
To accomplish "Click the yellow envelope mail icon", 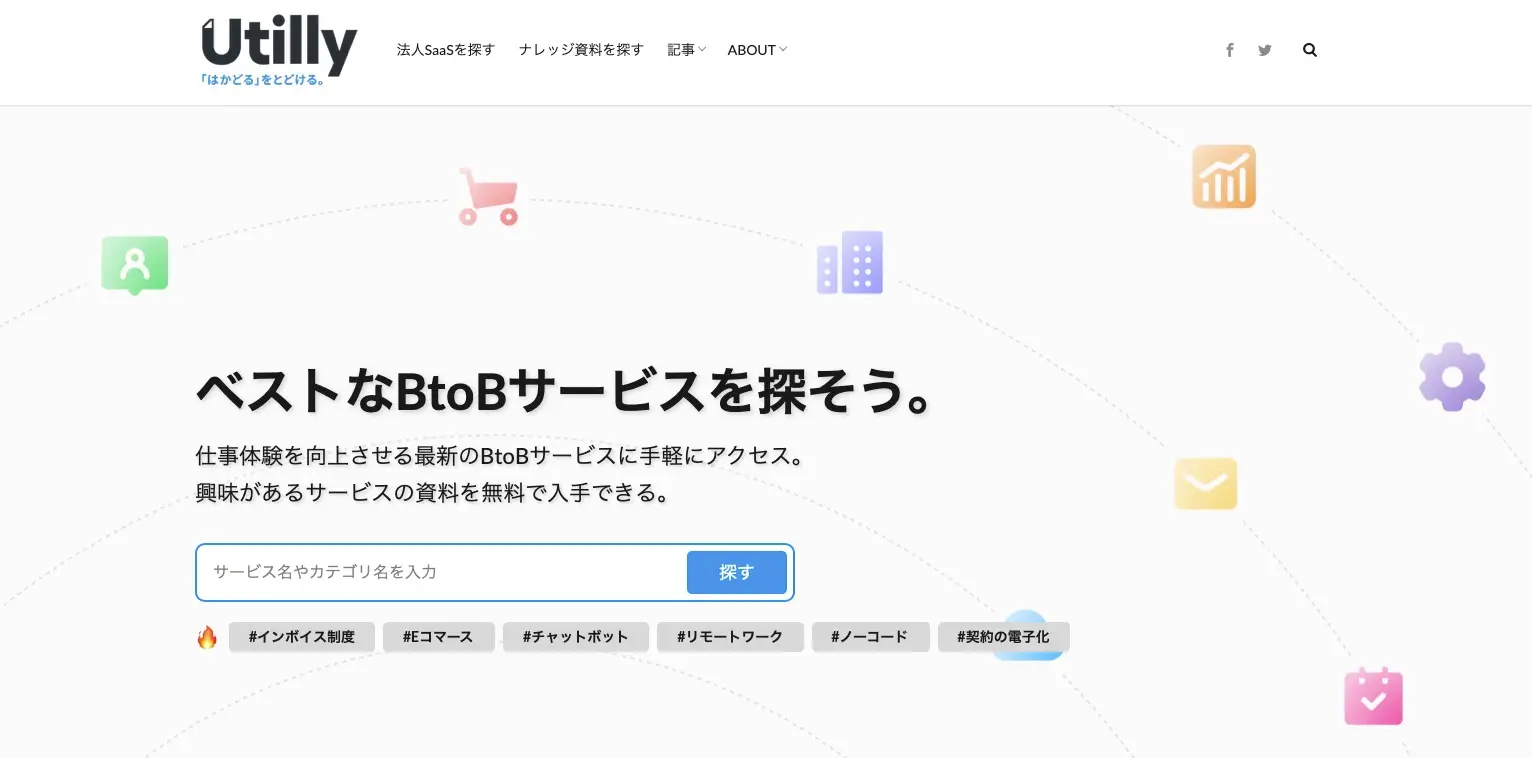I will (x=1205, y=484).
